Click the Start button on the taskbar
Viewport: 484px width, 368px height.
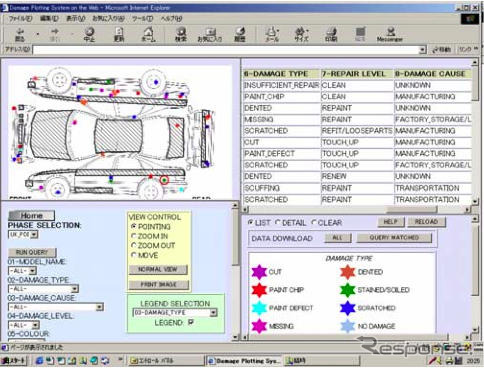(14, 360)
